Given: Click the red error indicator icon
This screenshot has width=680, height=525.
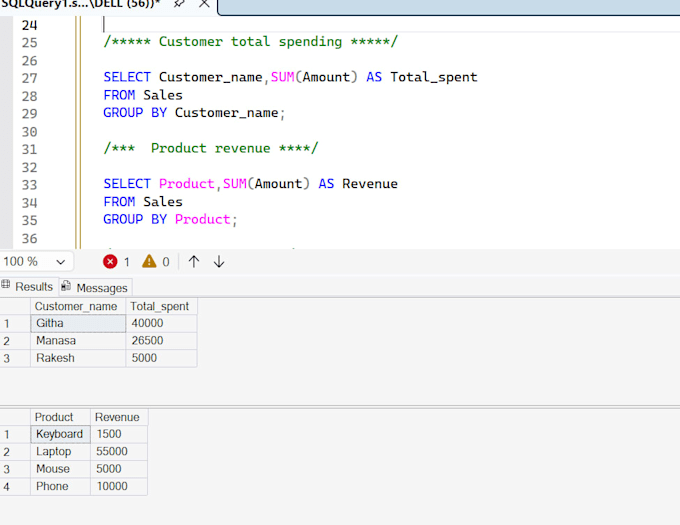Looking at the screenshot, I should (110, 261).
